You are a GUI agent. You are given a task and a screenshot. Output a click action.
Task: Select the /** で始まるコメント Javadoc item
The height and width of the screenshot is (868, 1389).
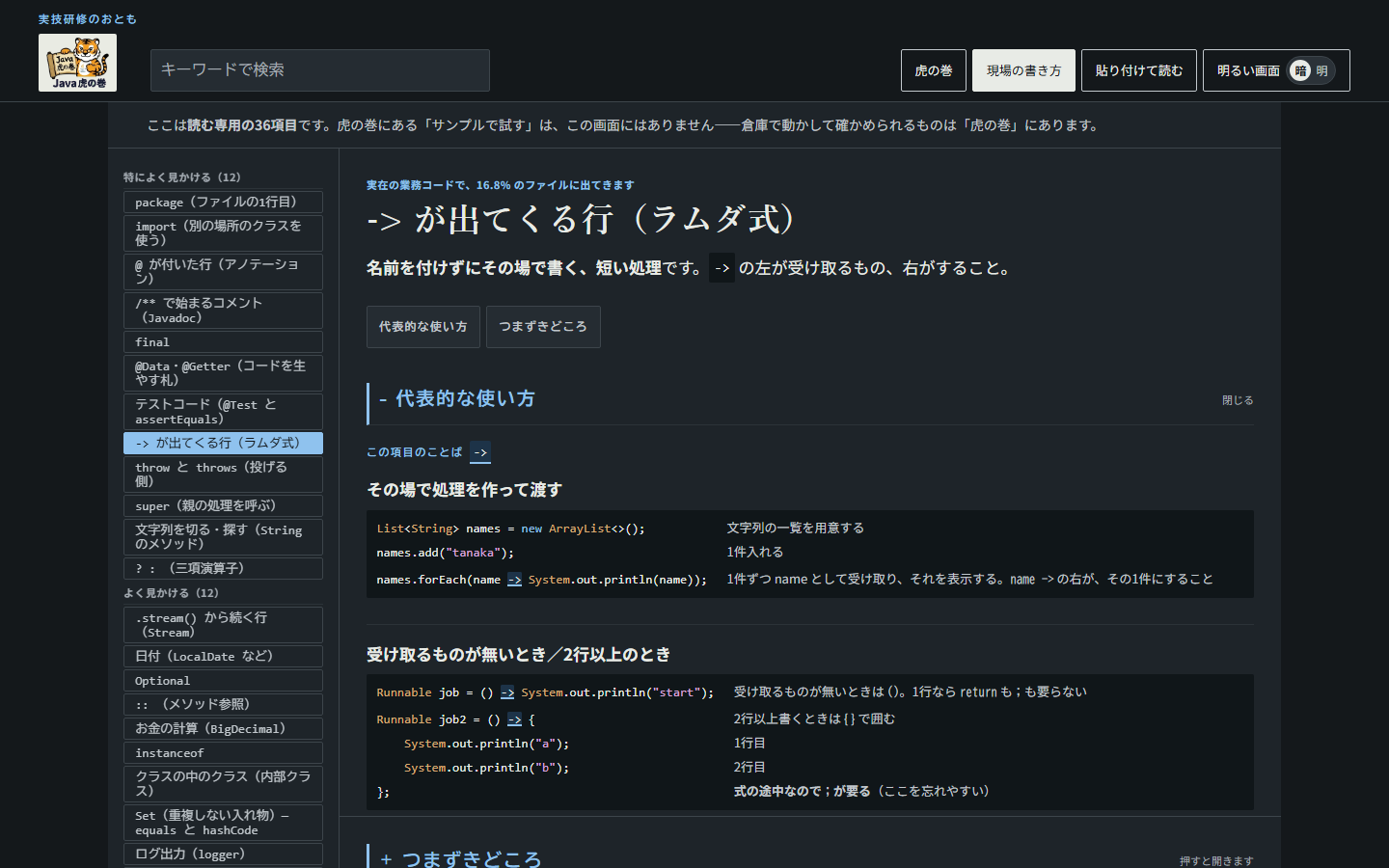[223, 311]
